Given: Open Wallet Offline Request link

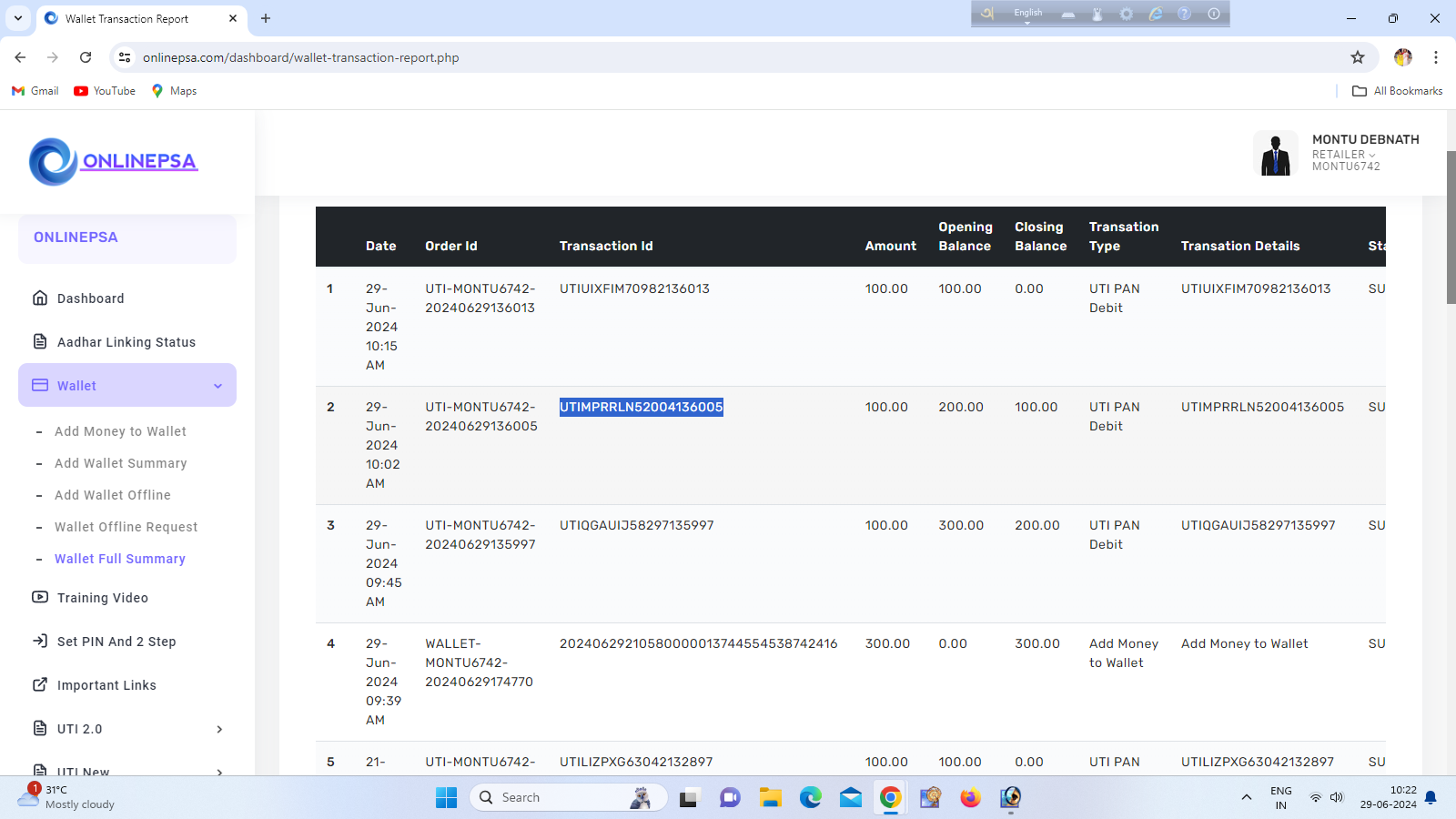Looking at the screenshot, I should point(126,527).
